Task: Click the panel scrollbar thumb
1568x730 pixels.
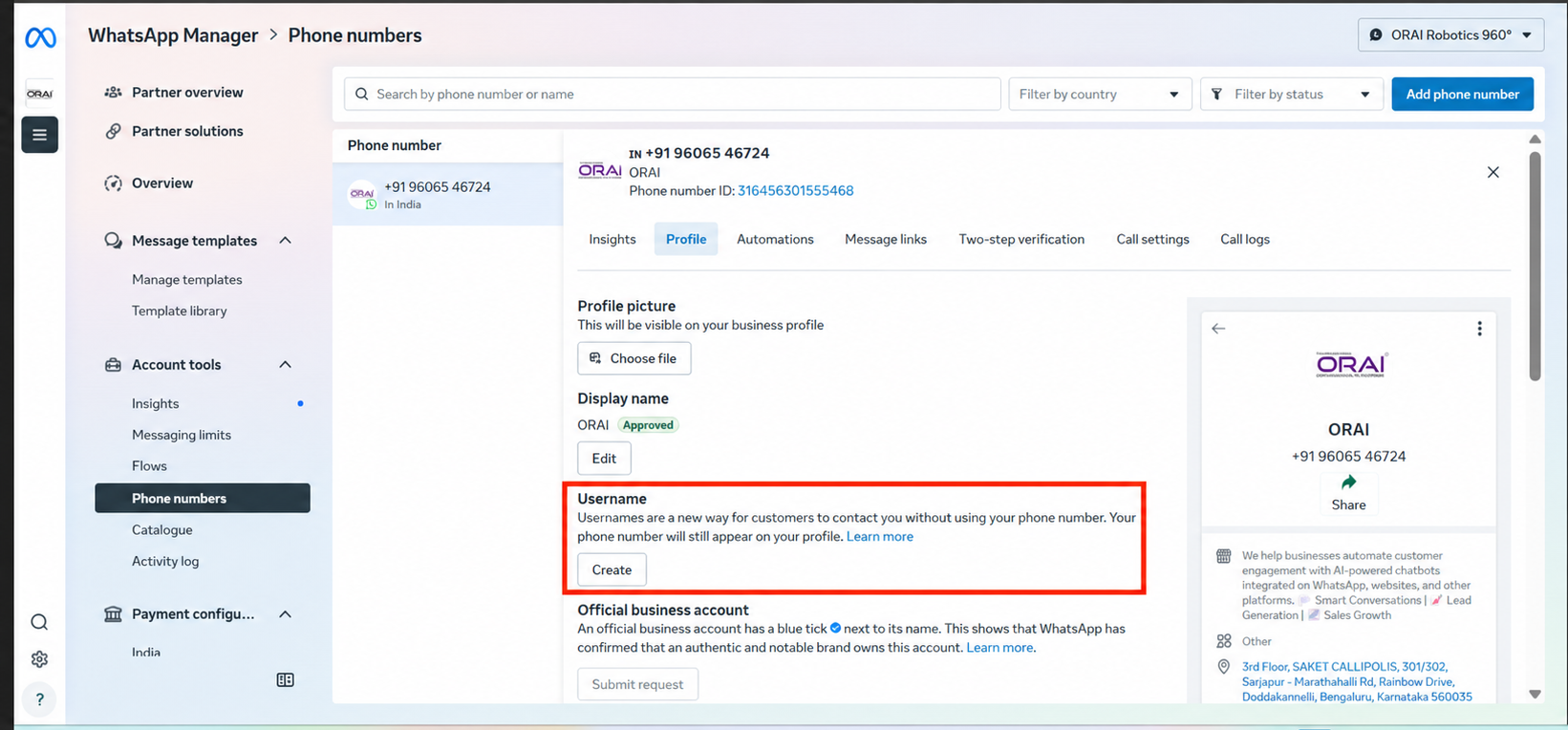Action: pyautogui.click(x=1535, y=266)
